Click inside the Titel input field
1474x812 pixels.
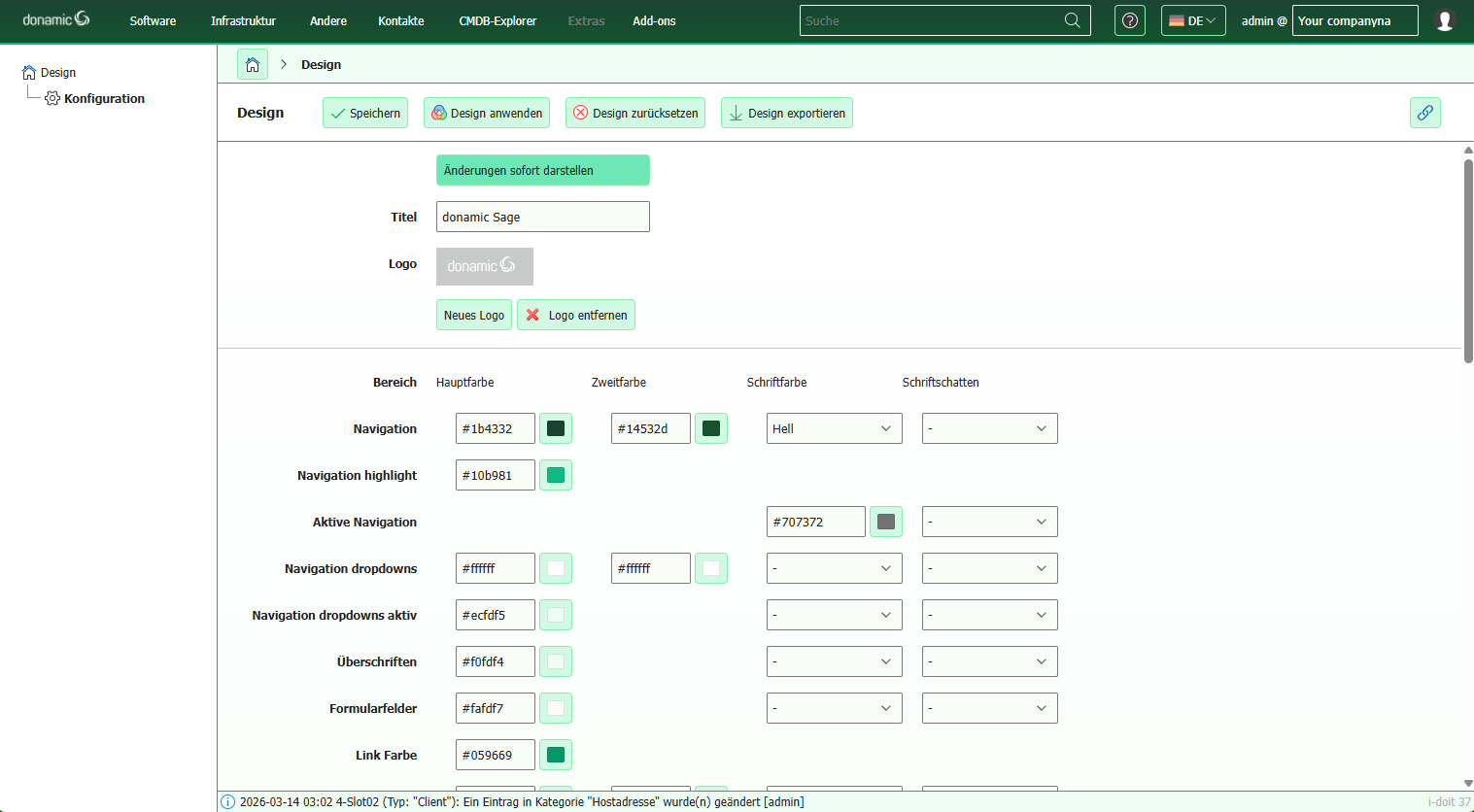542,217
